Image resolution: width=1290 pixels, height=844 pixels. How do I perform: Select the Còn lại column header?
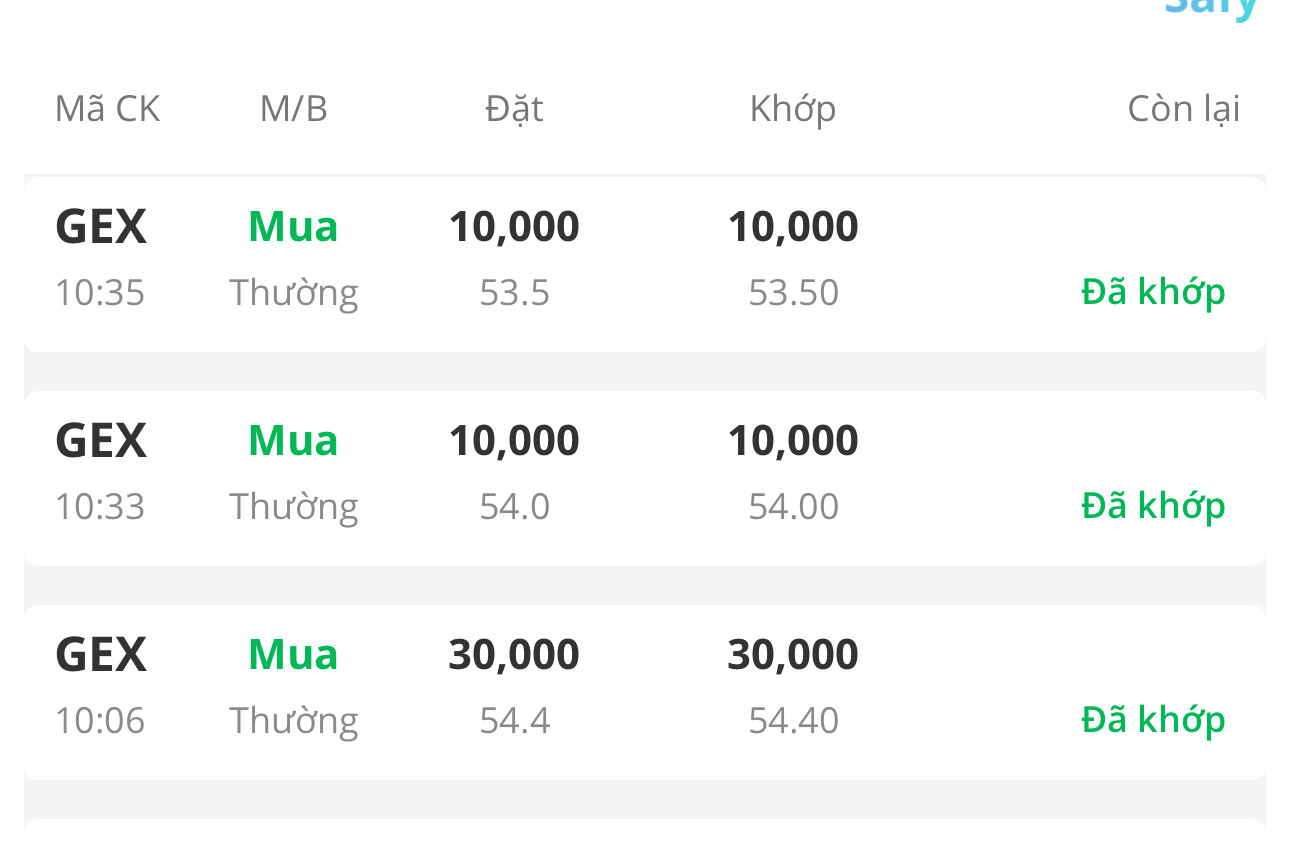[x=1183, y=108]
